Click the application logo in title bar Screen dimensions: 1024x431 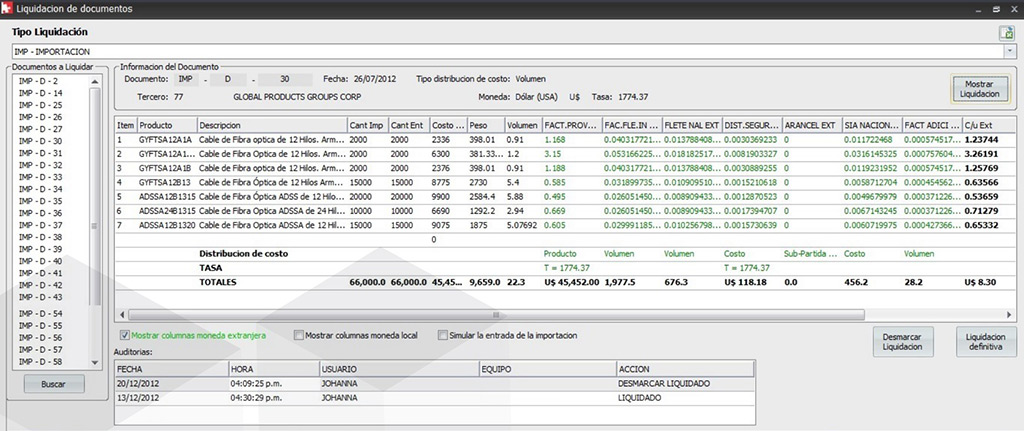coord(7,9)
